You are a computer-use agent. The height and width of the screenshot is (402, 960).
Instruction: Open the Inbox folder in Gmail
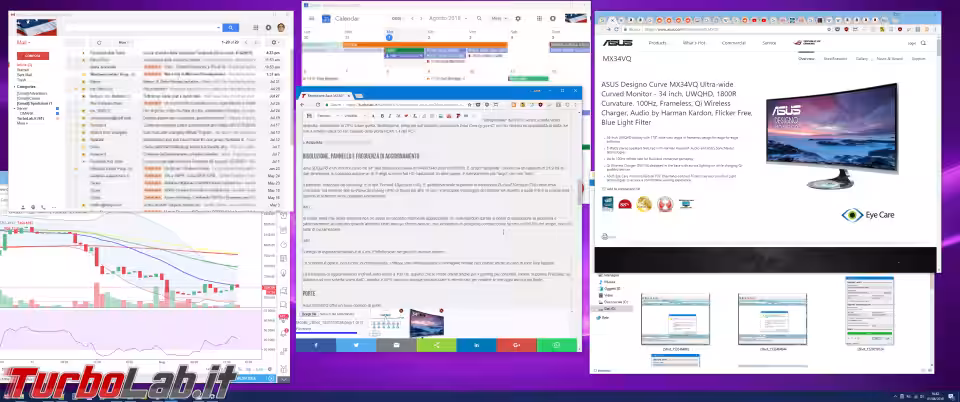click(x=24, y=65)
